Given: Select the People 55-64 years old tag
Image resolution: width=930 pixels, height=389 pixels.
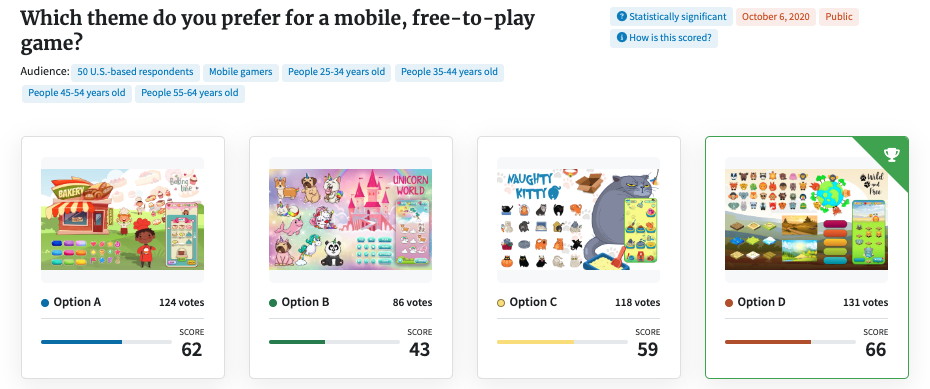Looking at the screenshot, I should (x=190, y=94).
